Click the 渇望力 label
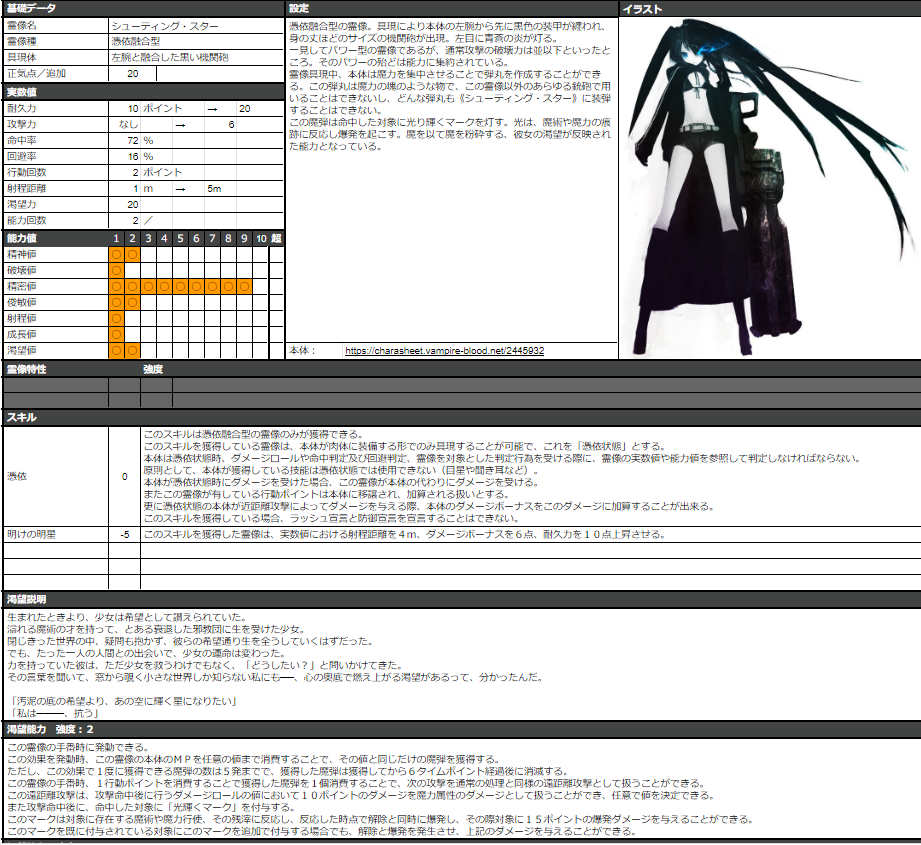 (21, 204)
